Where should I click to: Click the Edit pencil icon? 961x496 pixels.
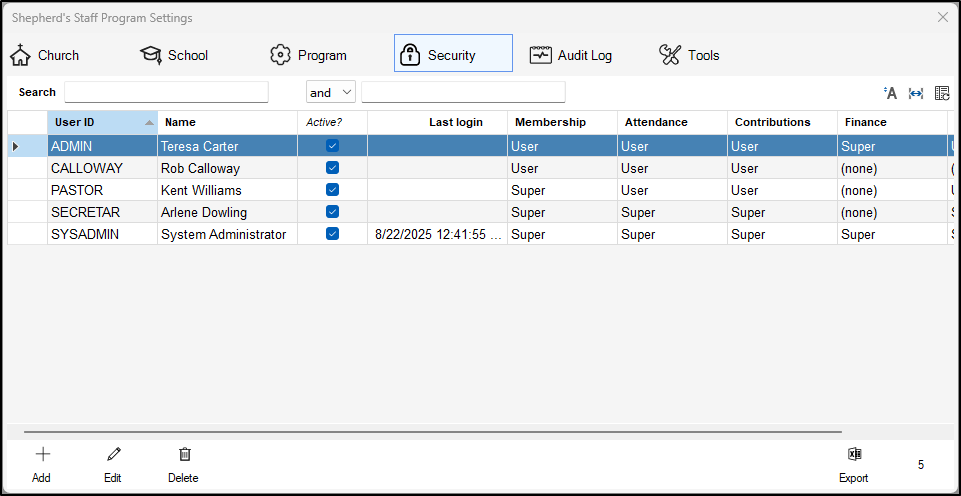(113, 454)
